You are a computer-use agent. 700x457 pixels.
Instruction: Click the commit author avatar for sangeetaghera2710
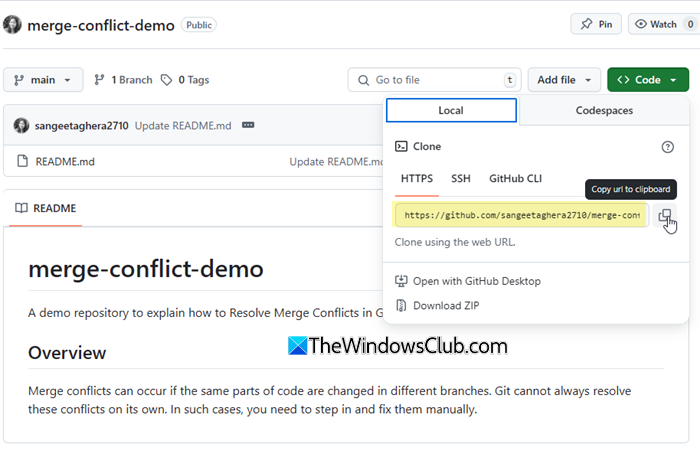(x=21, y=125)
